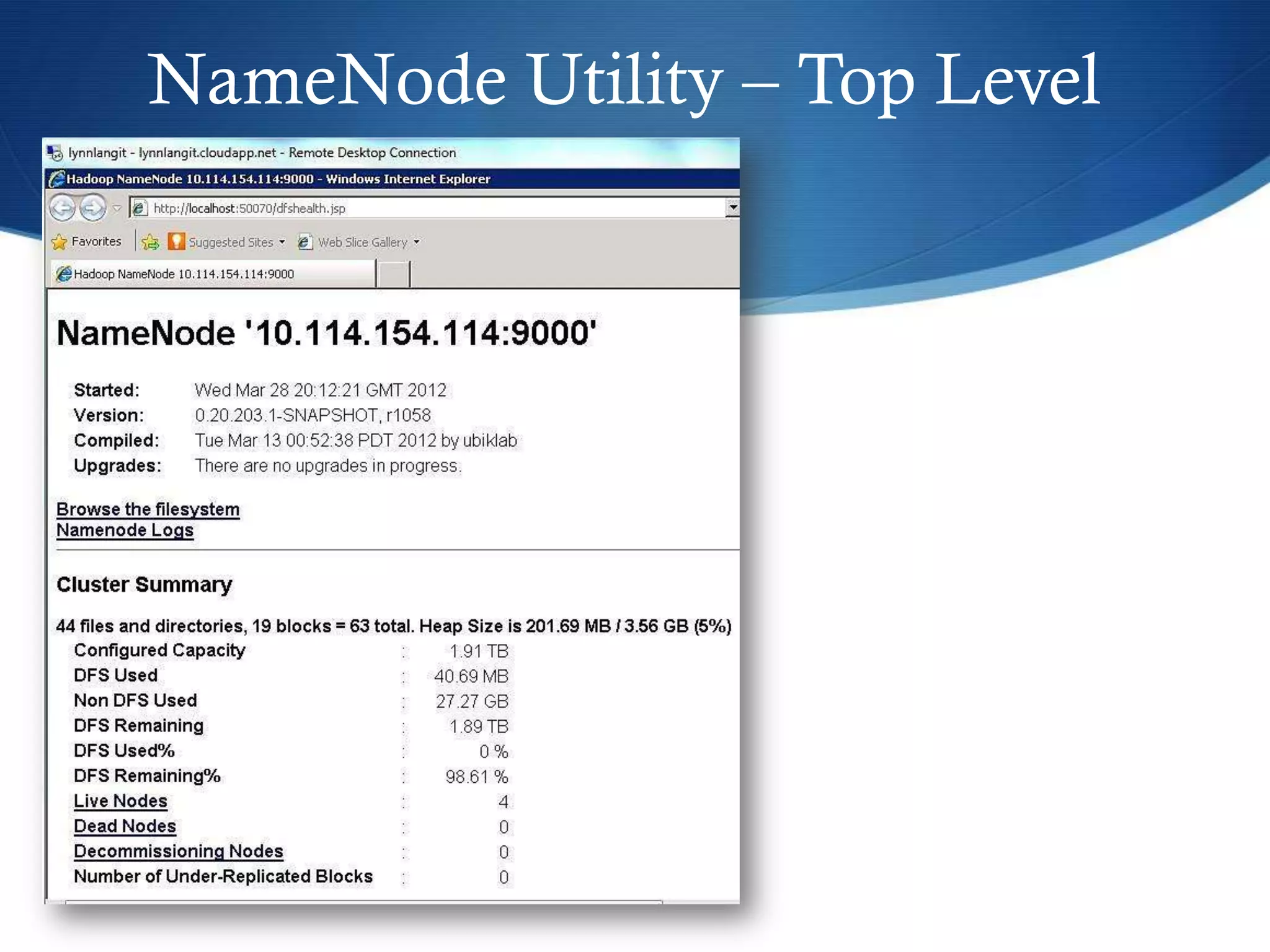Expand Suggested Sites dropdown arrow
Viewport: 1270px width, 952px height.
click(282, 242)
